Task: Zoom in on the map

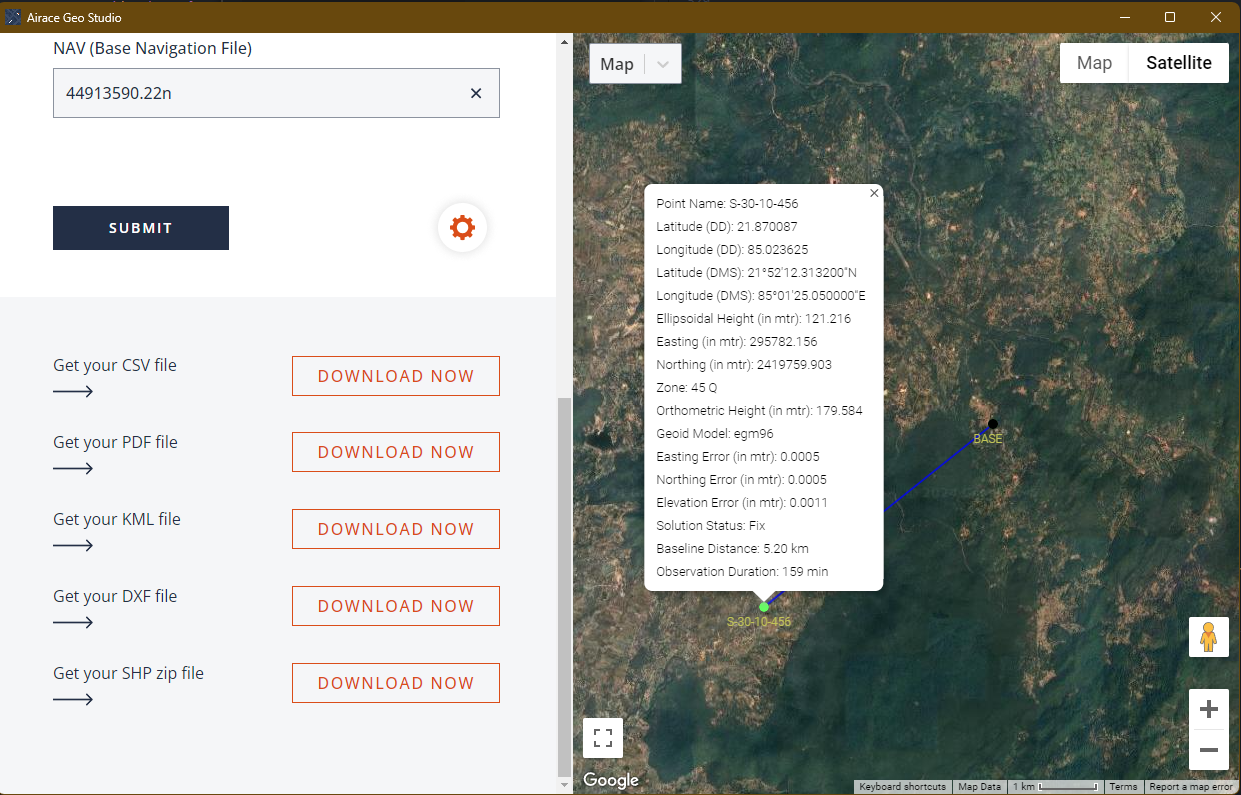Action: pos(1208,710)
